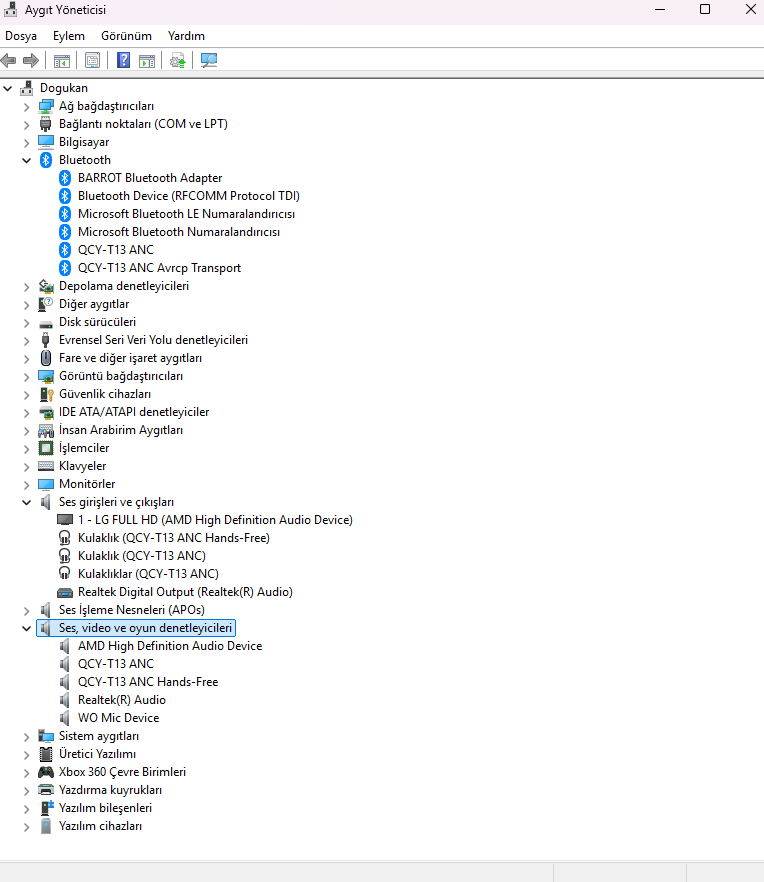Click the Back arrow in the toolbar

tap(8, 60)
